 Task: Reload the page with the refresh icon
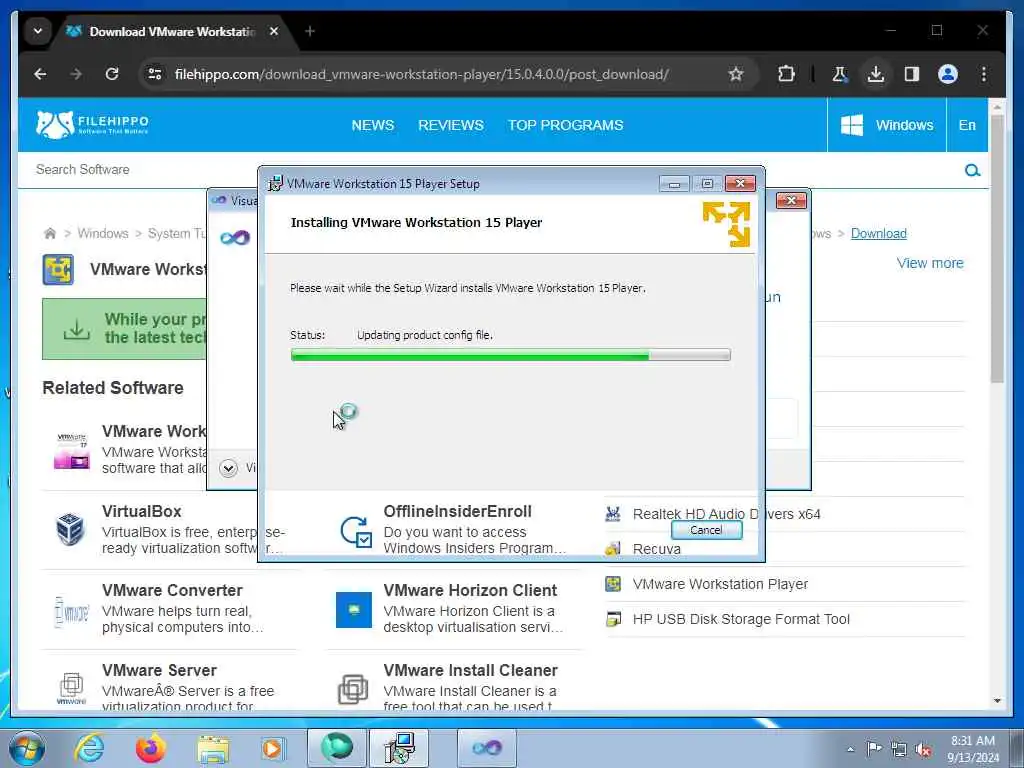click(112, 74)
